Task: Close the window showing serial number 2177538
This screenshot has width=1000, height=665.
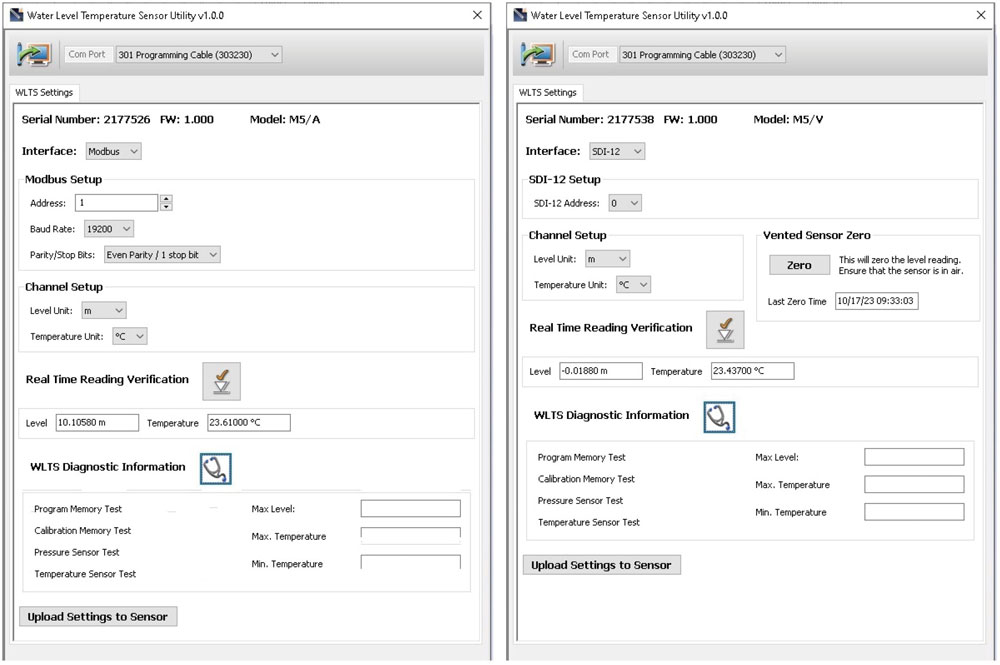Action: click(x=980, y=16)
